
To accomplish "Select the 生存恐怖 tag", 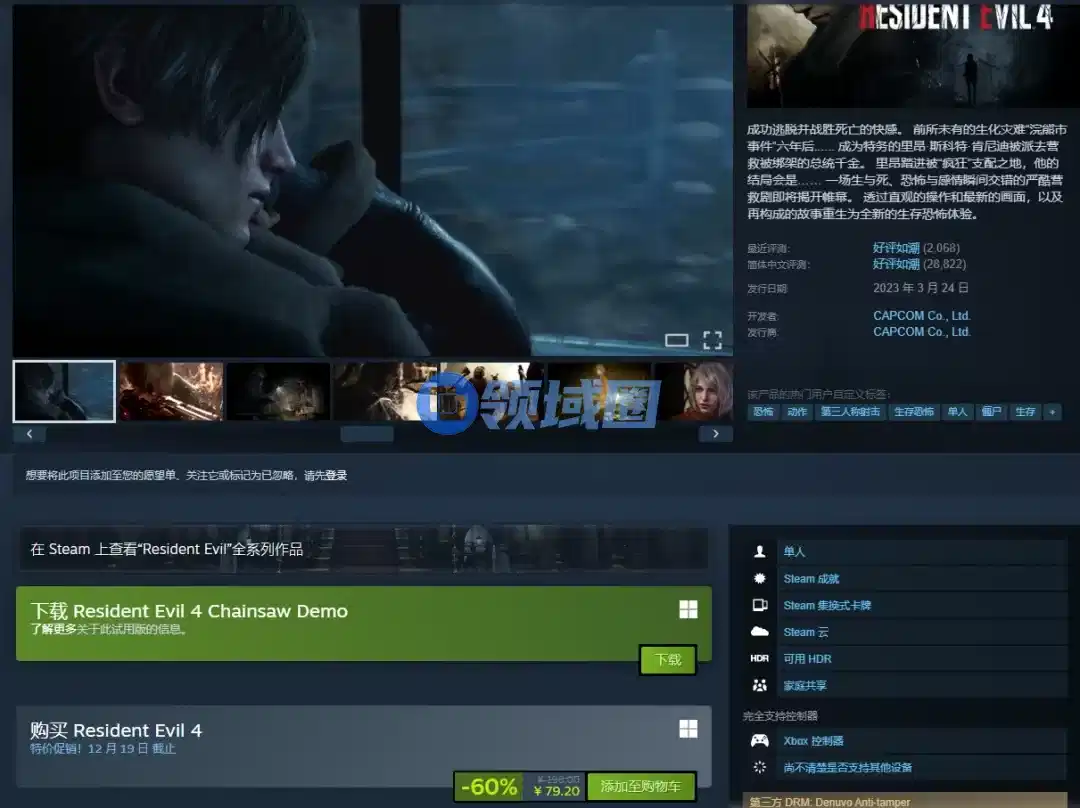I will tap(913, 412).
